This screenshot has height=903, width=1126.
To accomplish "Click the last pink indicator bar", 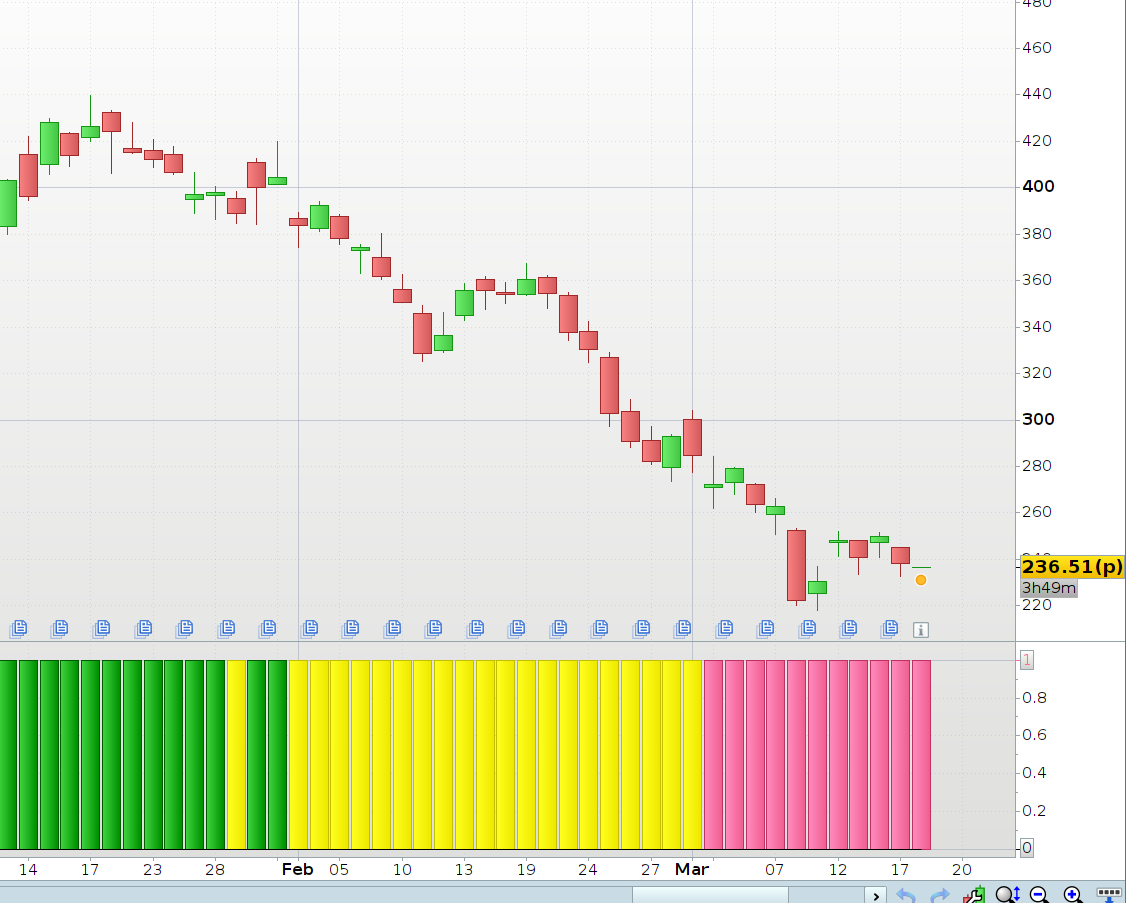I will (921, 754).
